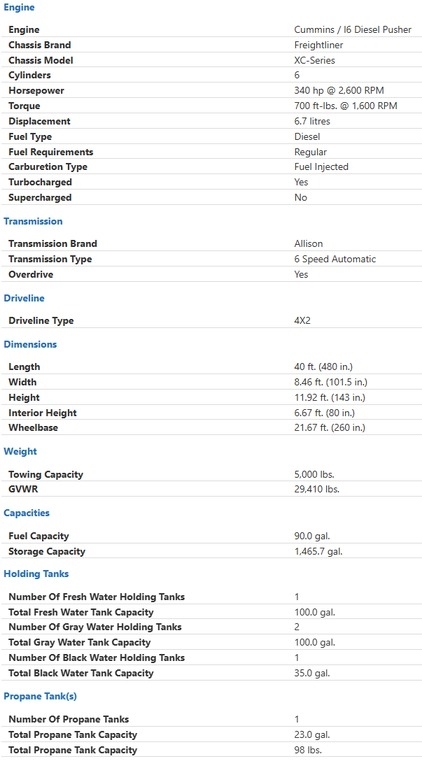Open the Holding Tanks section heading
422x768 pixels.
click(x=36, y=574)
